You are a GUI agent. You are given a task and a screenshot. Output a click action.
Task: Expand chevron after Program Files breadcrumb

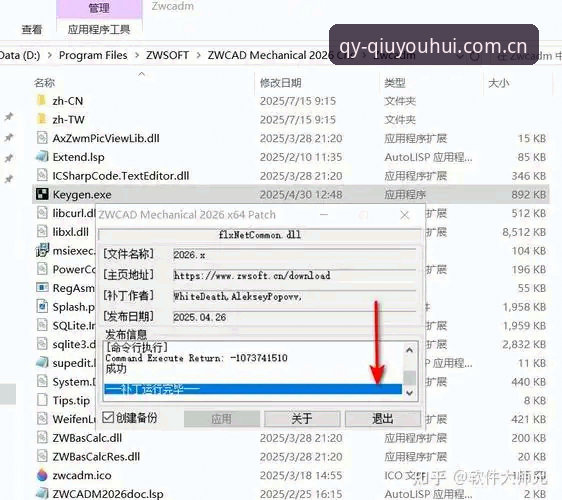(x=137, y=55)
